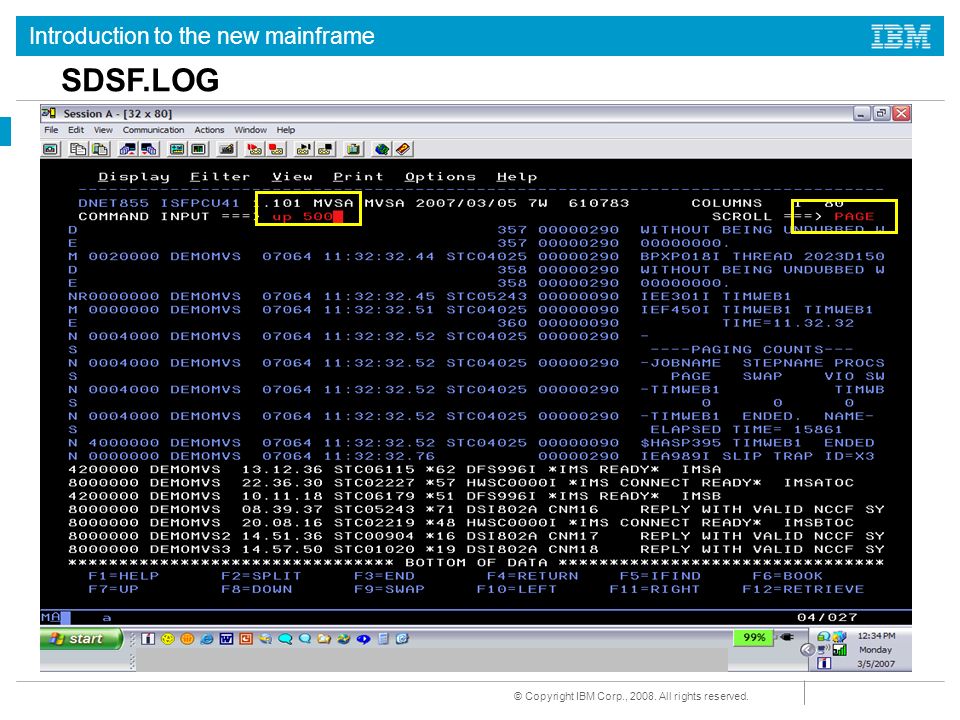Image resolution: width=960 pixels, height=720 pixels.
Task: Click the globe index toolbar icon
Action: click(x=381, y=149)
